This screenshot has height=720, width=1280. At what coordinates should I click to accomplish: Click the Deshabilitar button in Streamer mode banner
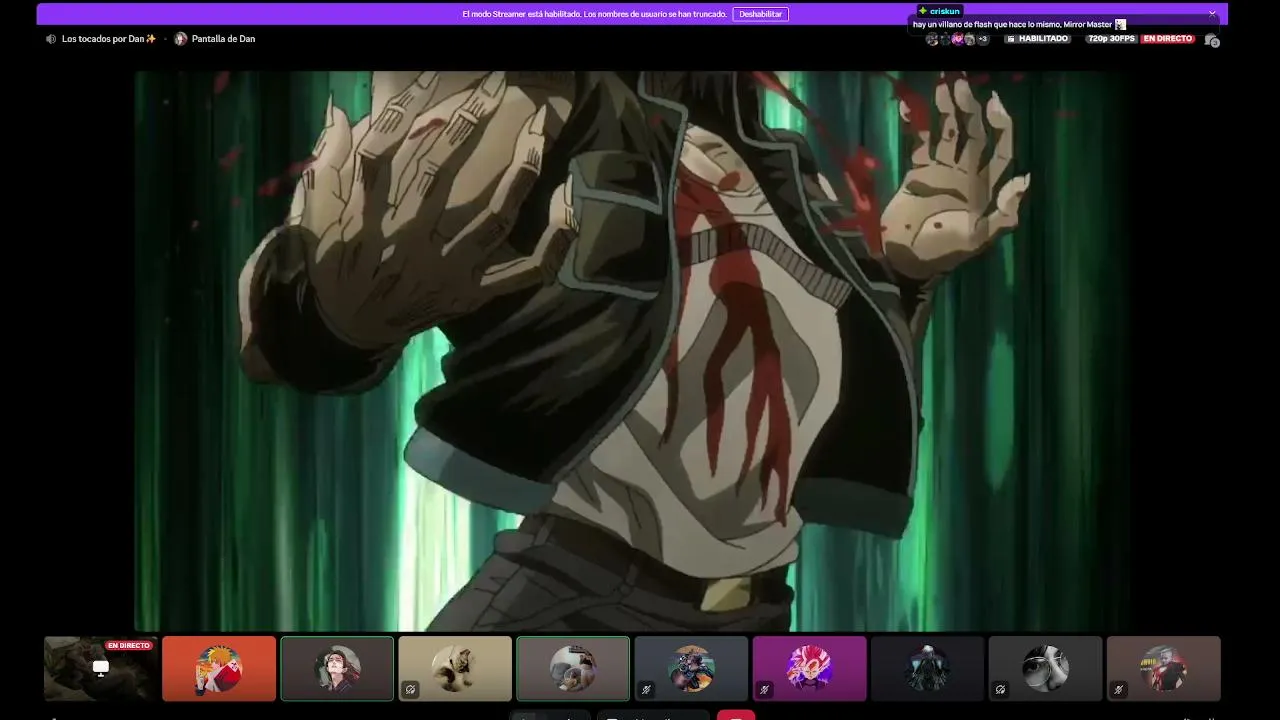[x=760, y=14]
